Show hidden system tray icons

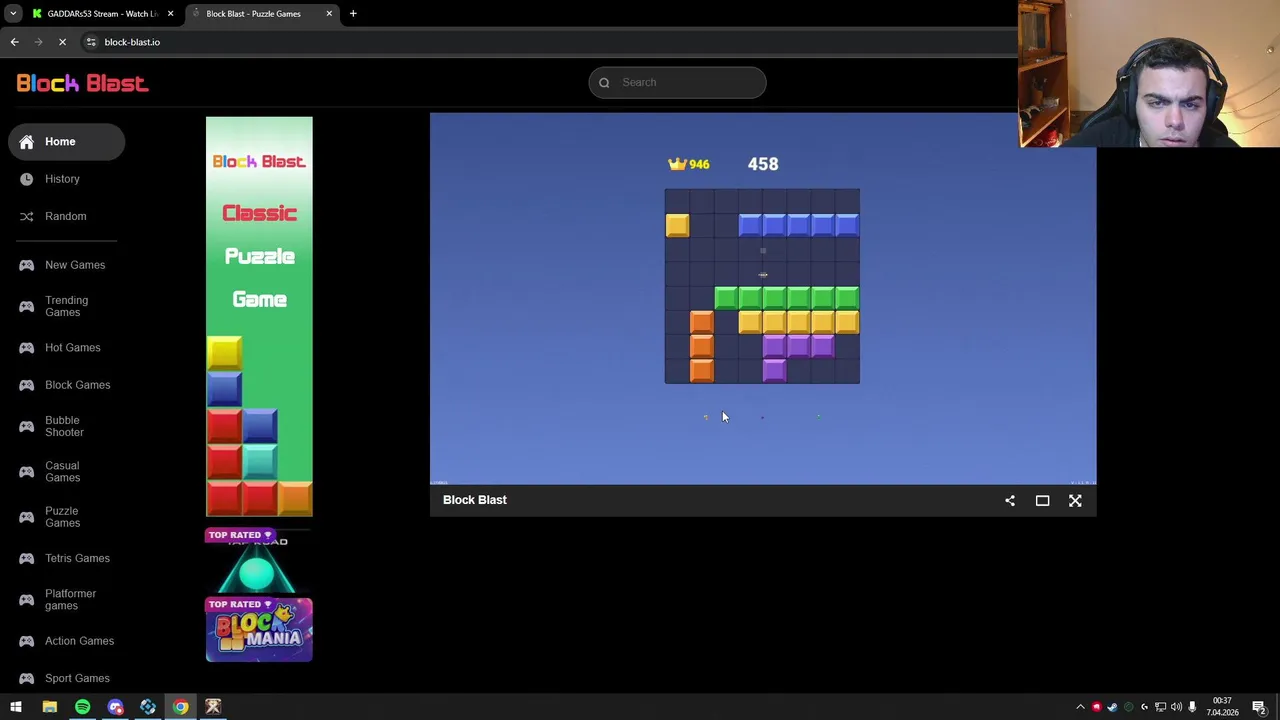tap(1080, 707)
